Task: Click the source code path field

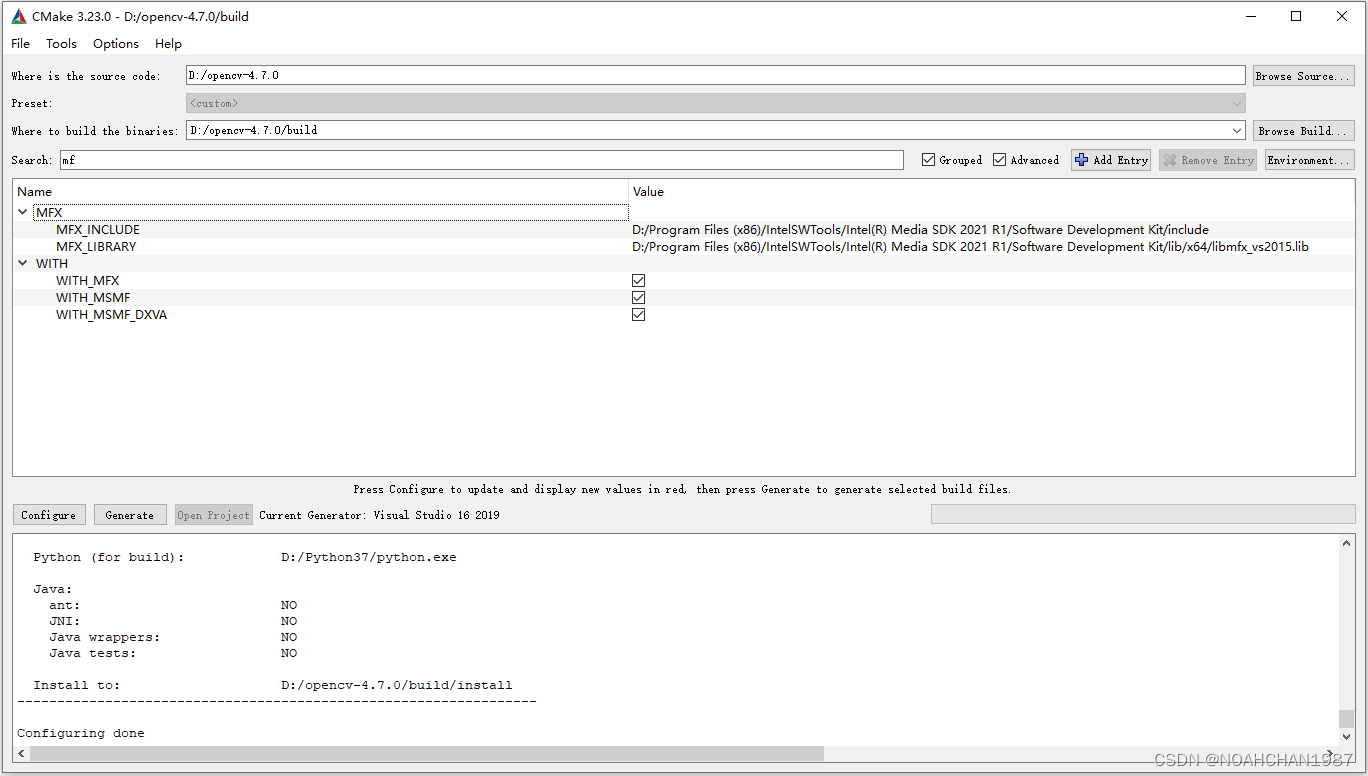Action: [715, 76]
